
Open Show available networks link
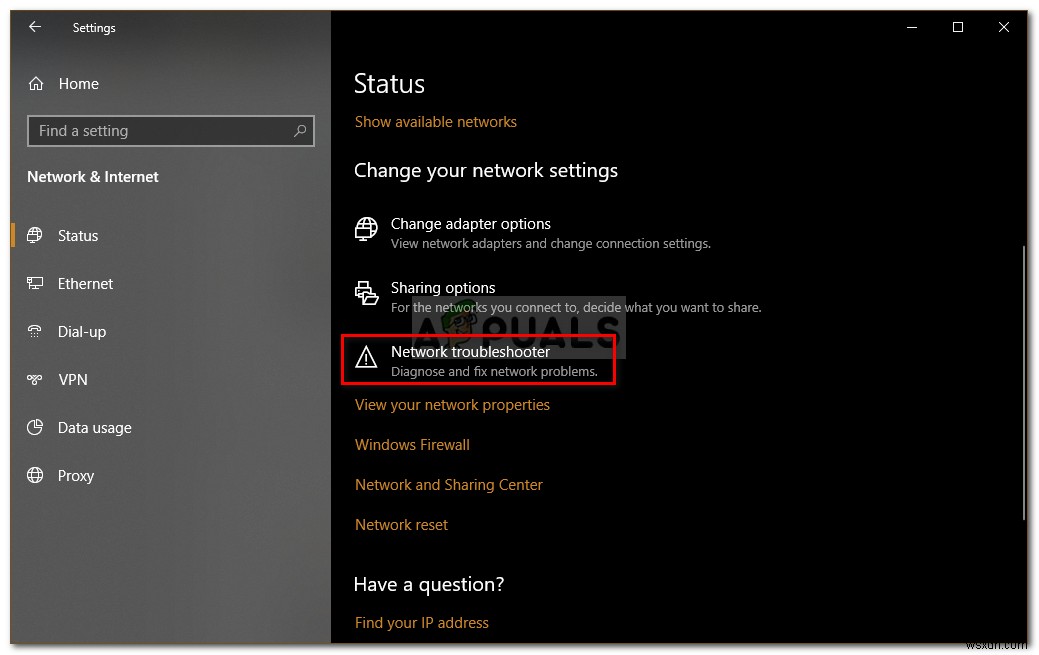click(x=436, y=122)
